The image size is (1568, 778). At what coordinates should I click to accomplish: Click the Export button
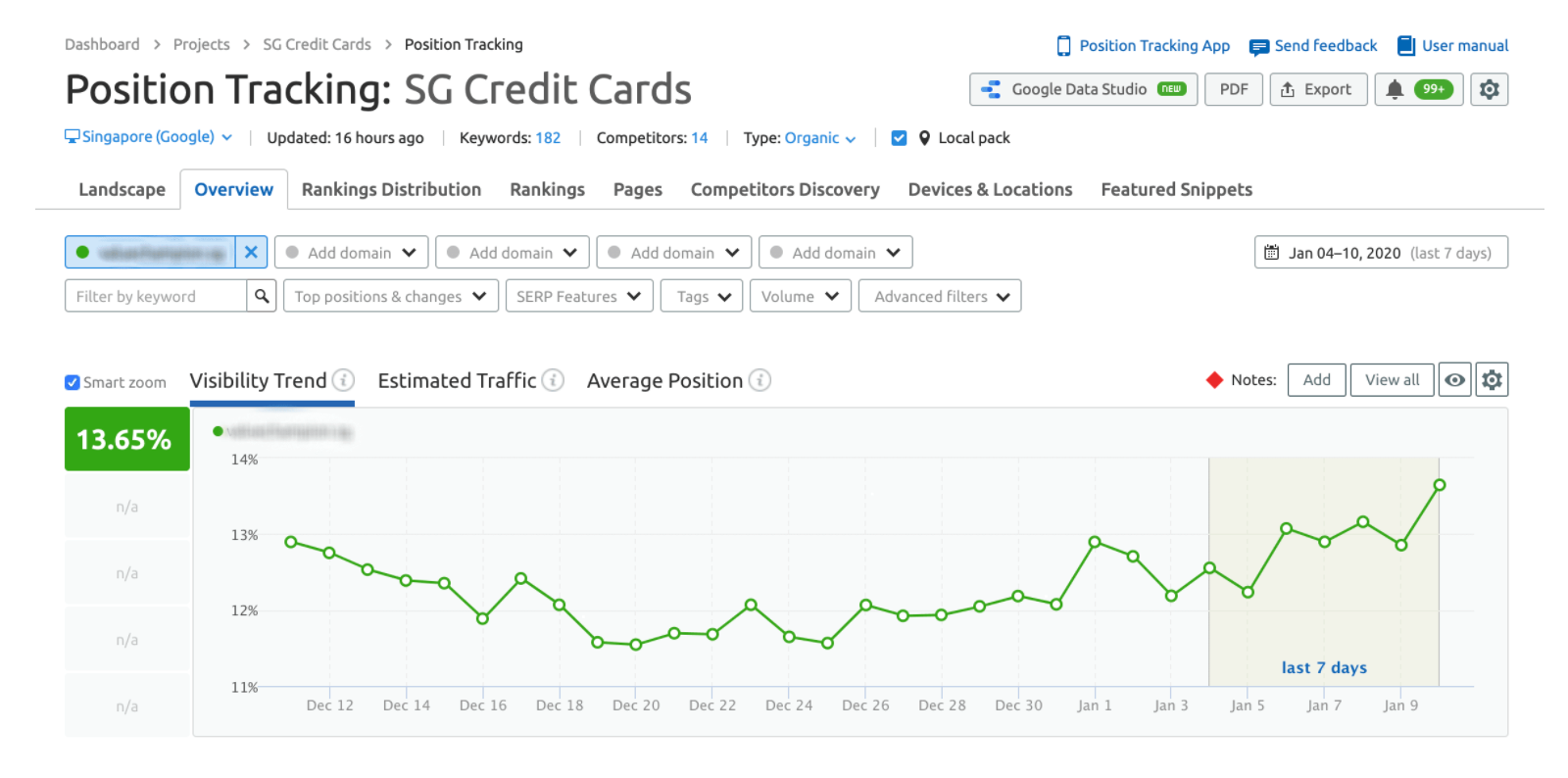(1318, 89)
